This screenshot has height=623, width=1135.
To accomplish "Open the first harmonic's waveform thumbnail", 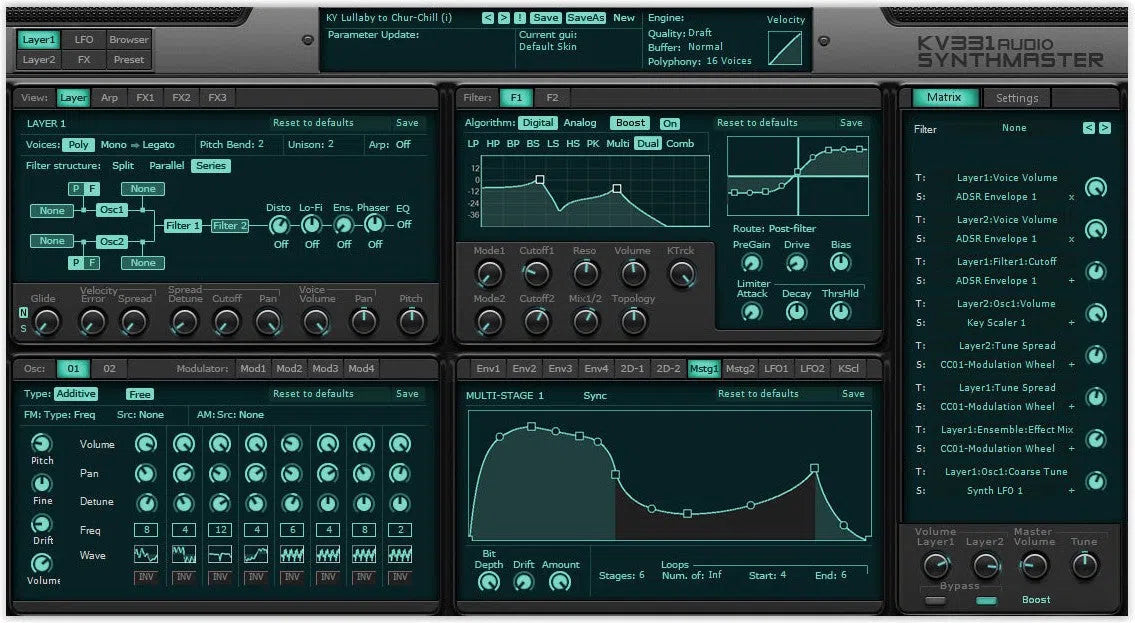I will (x=146, y=553).
